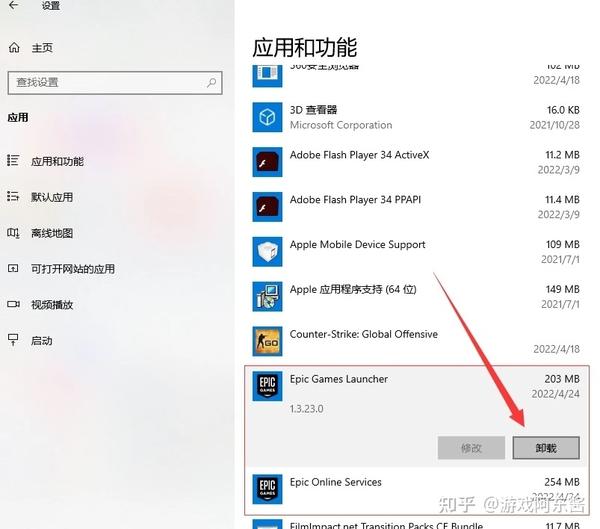Select 应用和功能 in sidebar
Image resolution: width=600 pixels, height=529 pixels.
[x=57, y=162]
